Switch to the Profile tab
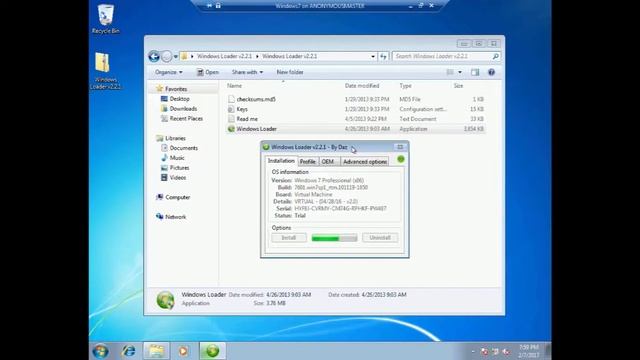The width and height of the screenshot is (640, 360). point(308,162)
